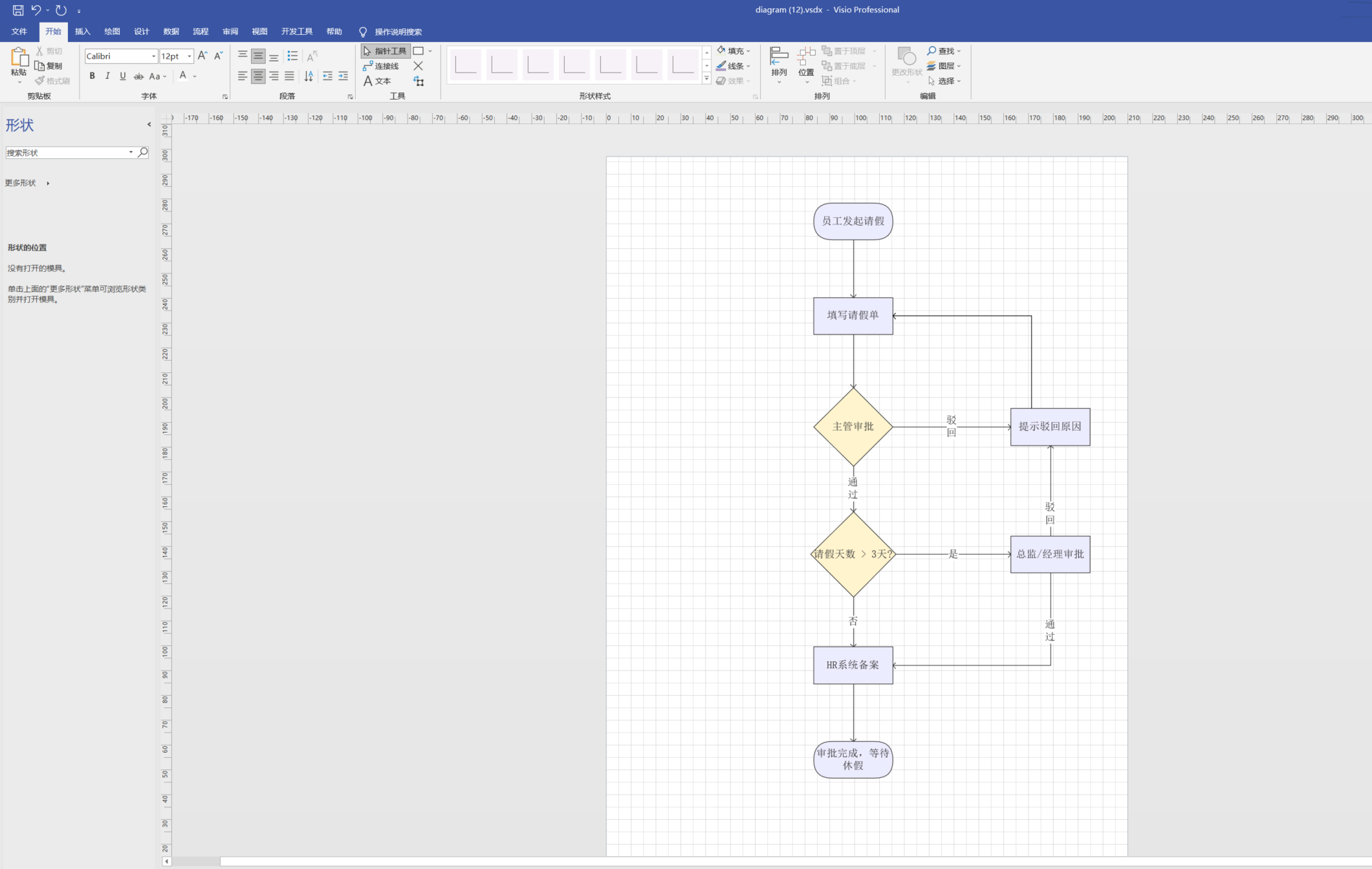Toggle justify paragraph alignment
Screen dimensions: 1372x869
click(x=289, y=76)
